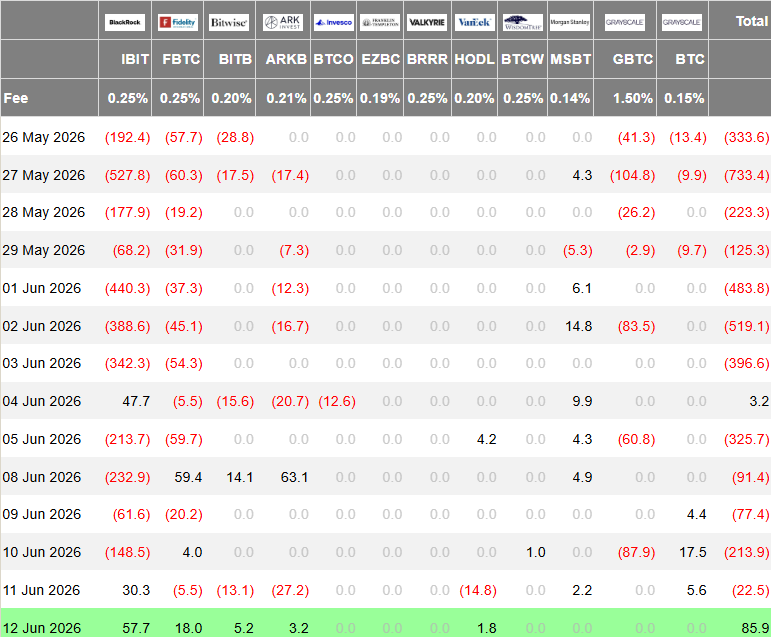The height and width of the screenshot is (637, 771).
Task: Select the HODL column header
Action: [474, 59]
